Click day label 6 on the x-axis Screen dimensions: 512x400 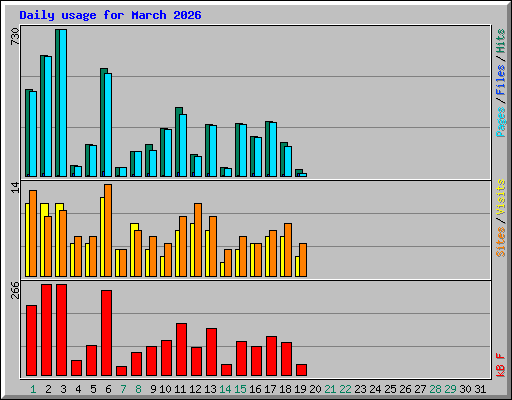[x=108, y=389]
